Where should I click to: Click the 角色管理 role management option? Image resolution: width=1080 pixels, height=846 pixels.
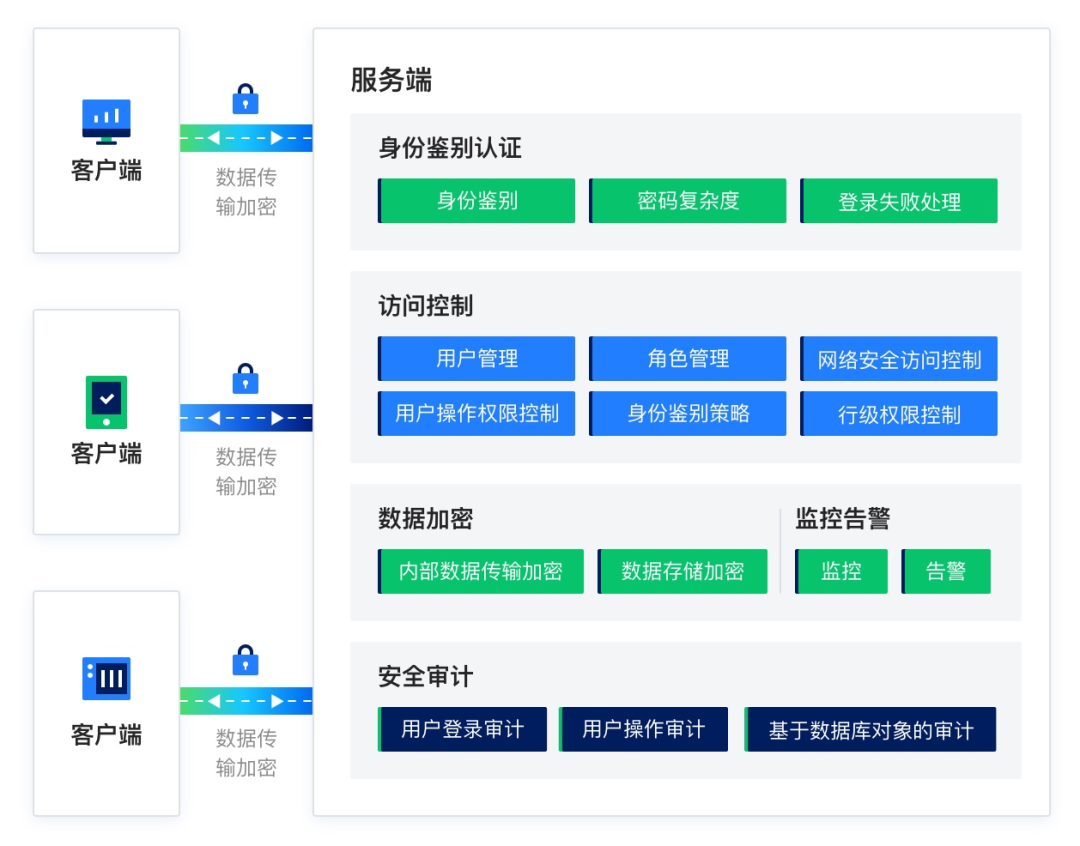(x=688, y=358)
